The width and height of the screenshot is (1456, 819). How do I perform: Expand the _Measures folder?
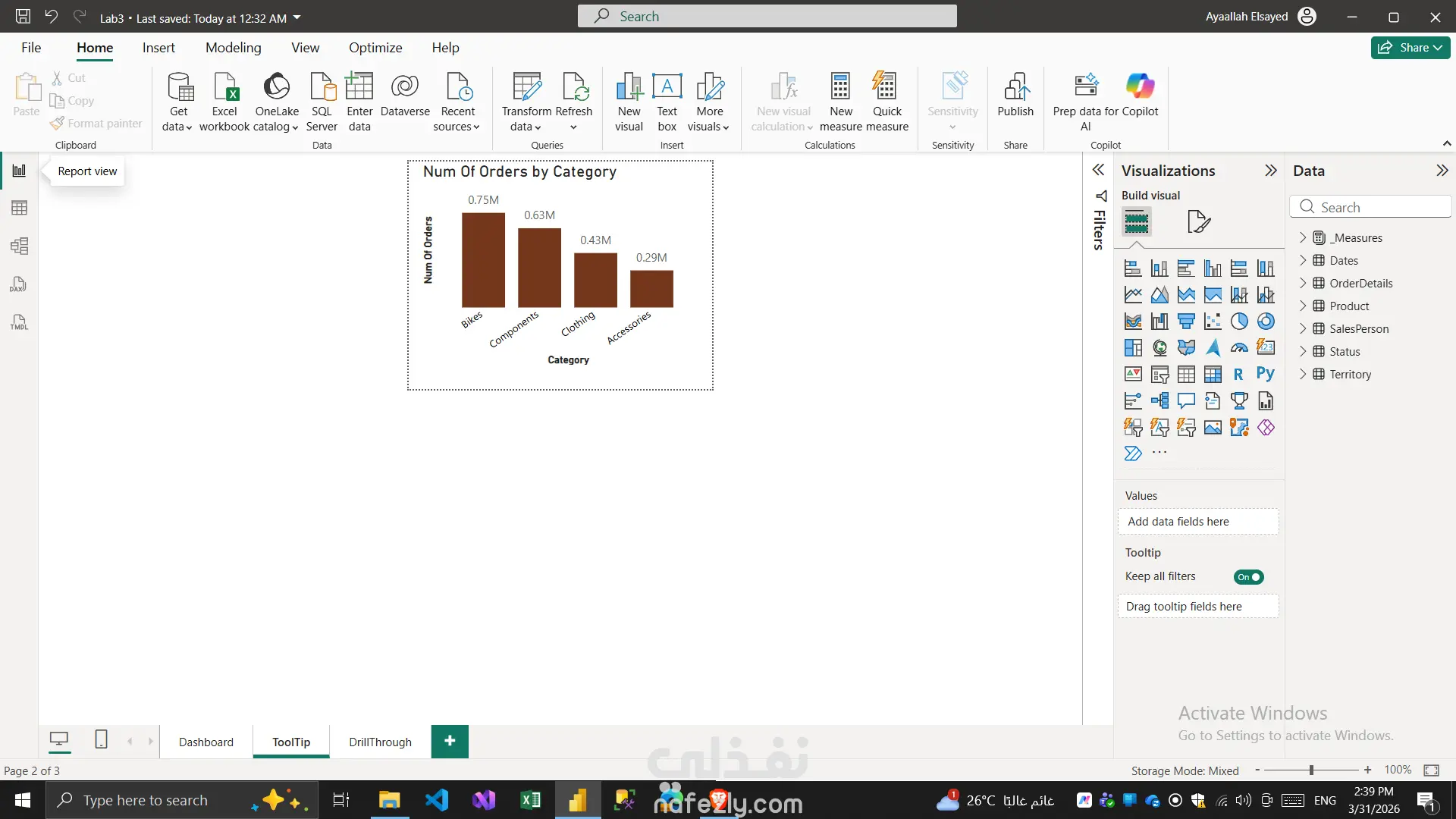point(1303,237)
